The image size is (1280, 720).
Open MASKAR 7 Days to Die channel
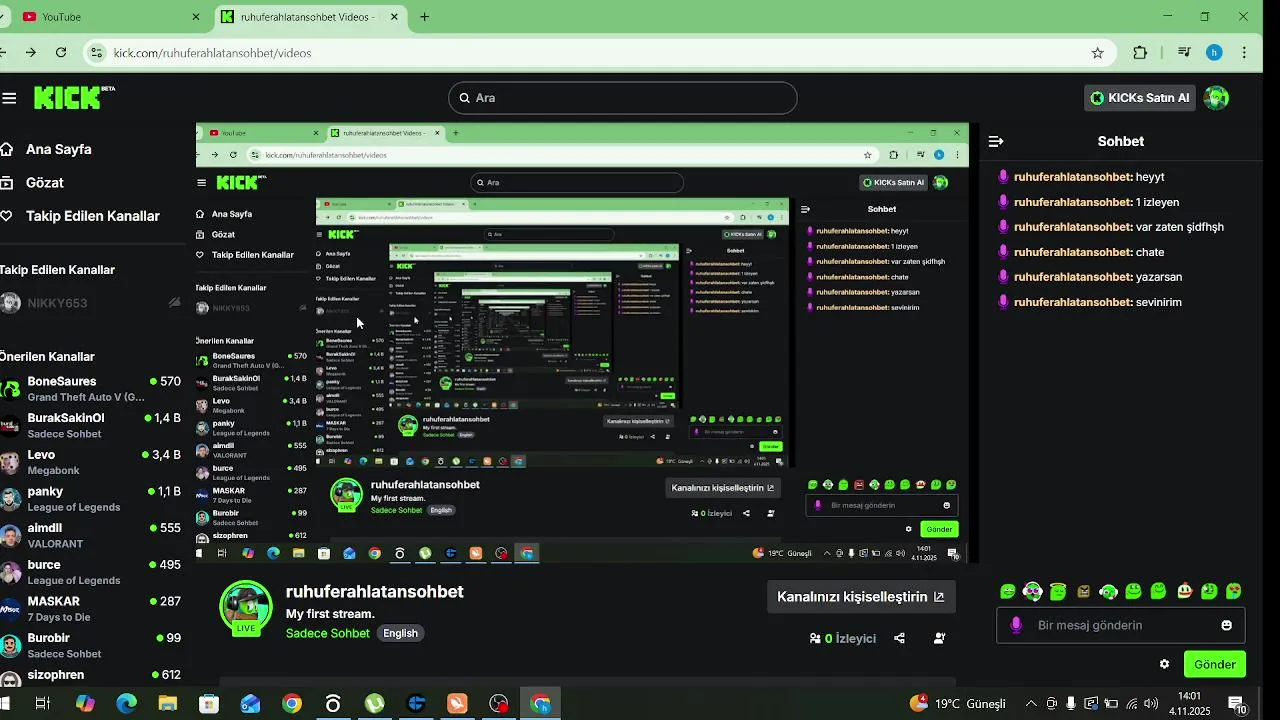92,608
